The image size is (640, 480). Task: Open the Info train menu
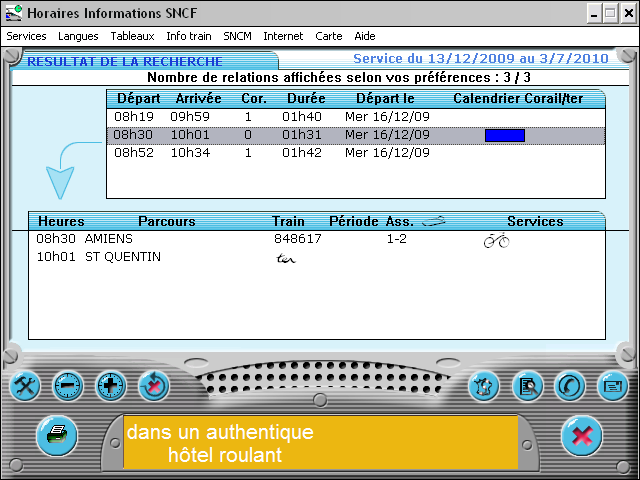190,36
